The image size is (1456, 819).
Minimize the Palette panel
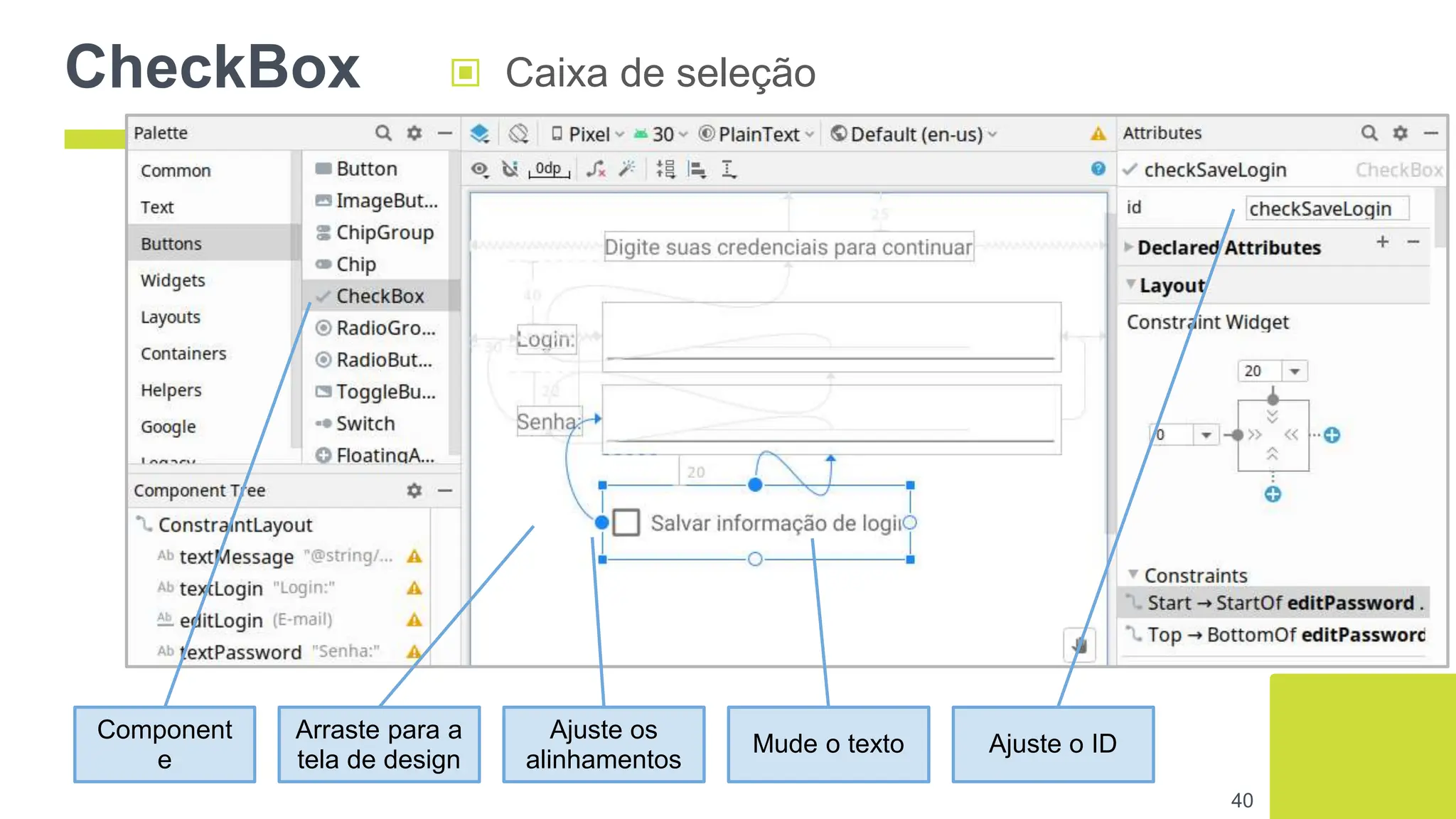(445, 133)
